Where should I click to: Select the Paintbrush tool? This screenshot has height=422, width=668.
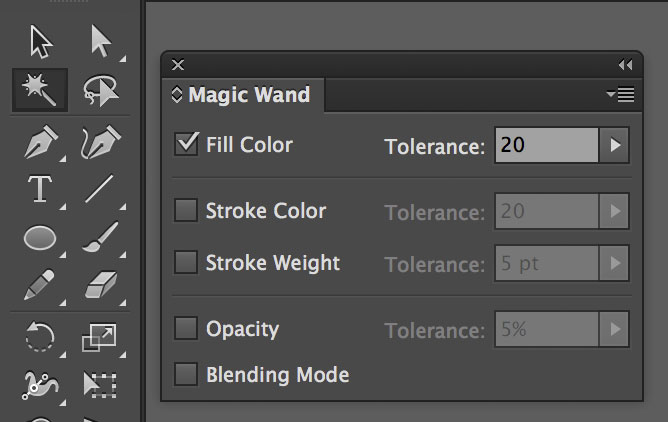(x=100, y=237)
